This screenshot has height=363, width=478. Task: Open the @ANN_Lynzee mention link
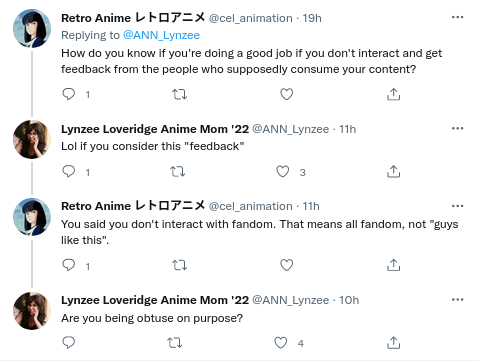click(x=161, y=35)
